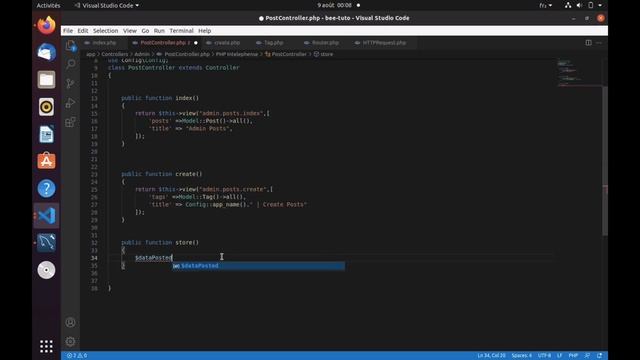Click the 'PHP Intelephense' breadcrumb segment
The width and height of the screenshot is (640, 360).
click(x=237, y=54)
